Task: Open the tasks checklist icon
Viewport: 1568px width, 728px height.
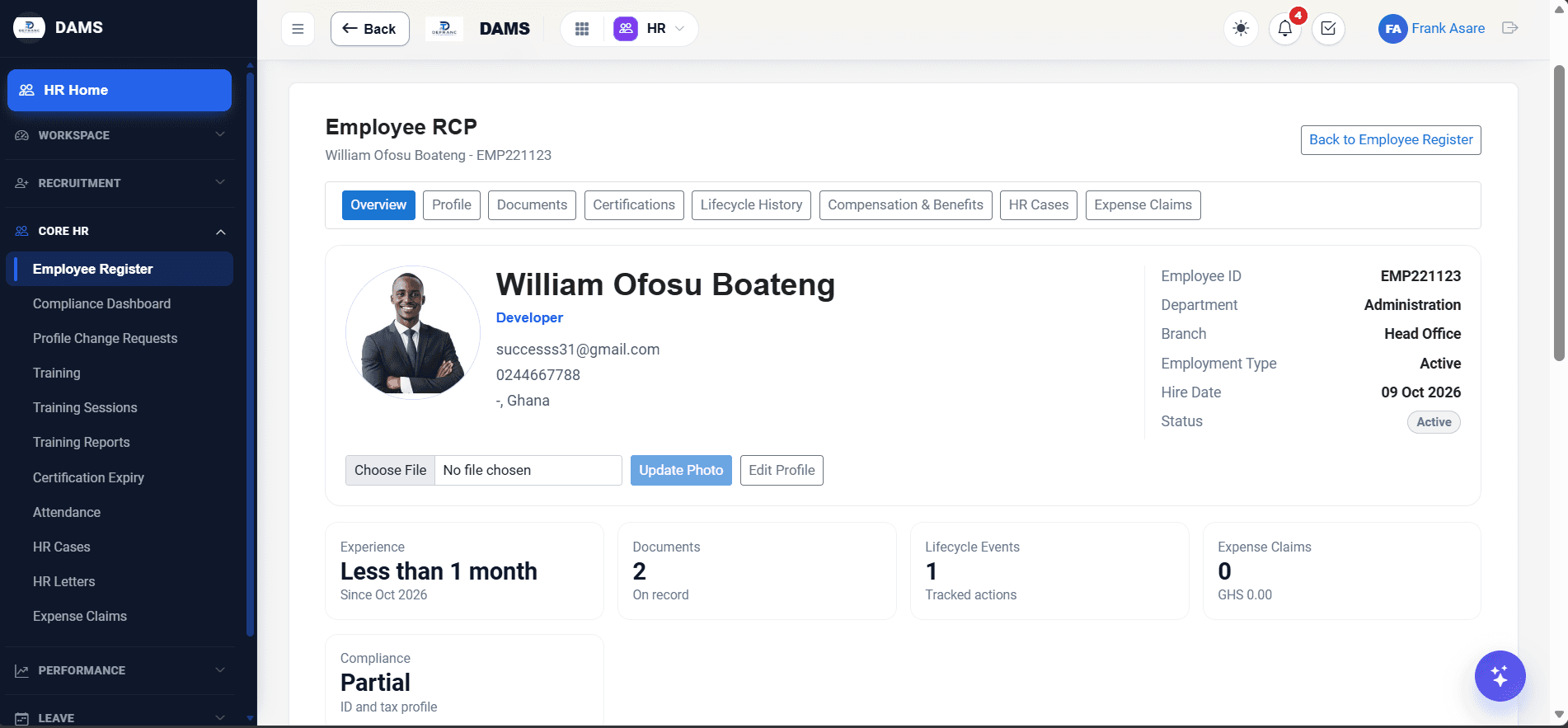Action: click(x=1328, y=29)
